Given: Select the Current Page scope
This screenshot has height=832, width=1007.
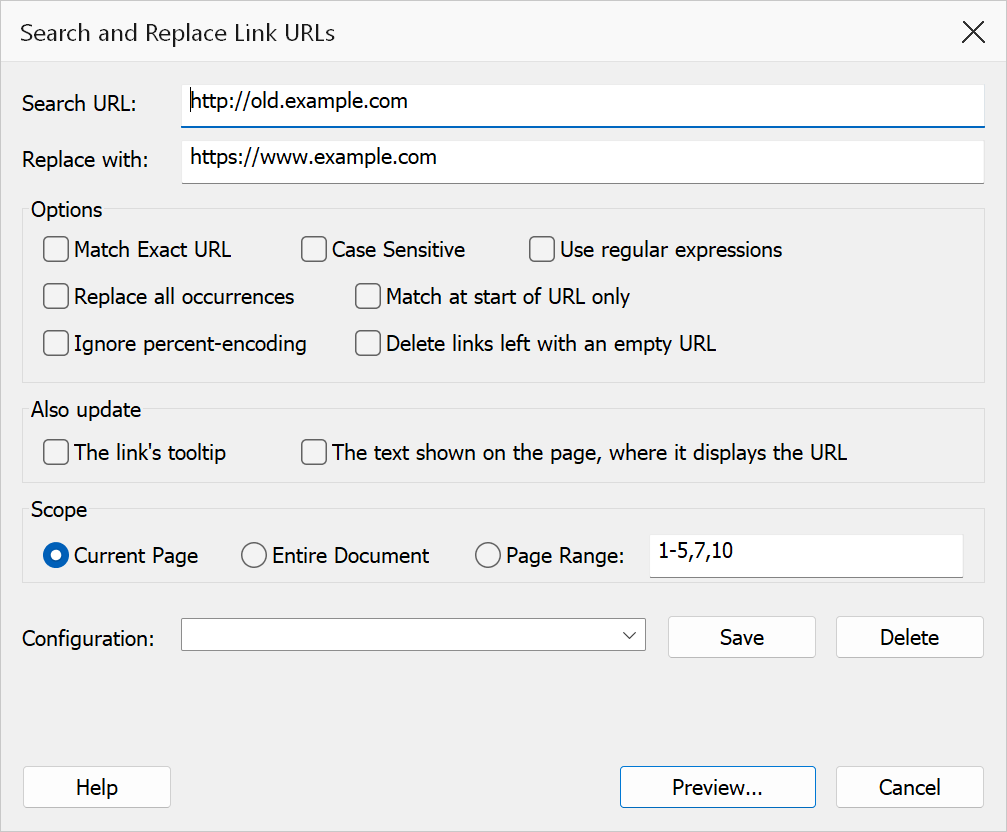Looking at the screenshot, I should [x=56, y=555].
